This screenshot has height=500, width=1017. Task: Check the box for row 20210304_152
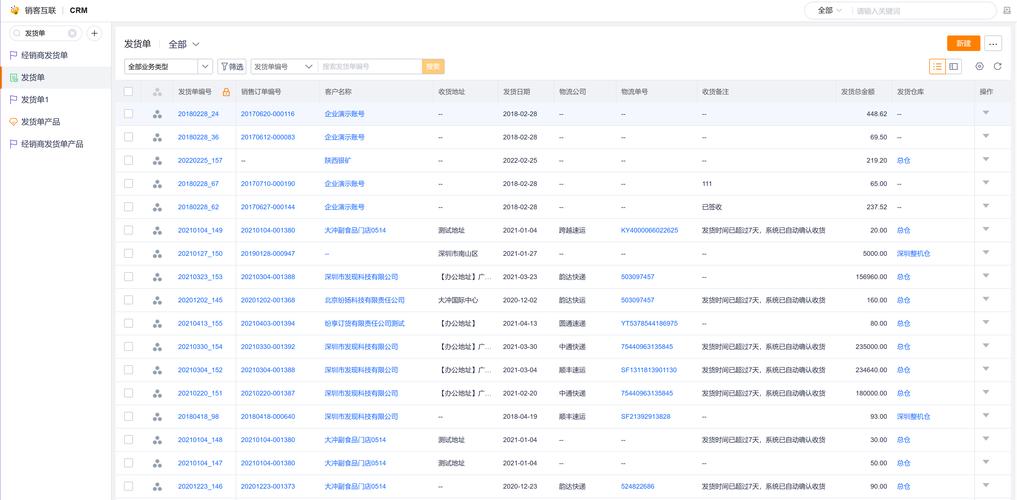[128, 370]
